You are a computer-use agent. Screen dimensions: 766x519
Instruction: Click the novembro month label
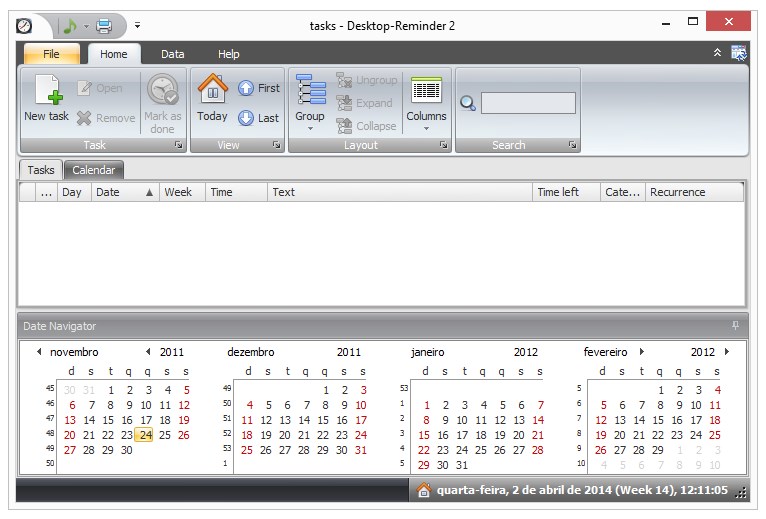click(x=74, y=352)
